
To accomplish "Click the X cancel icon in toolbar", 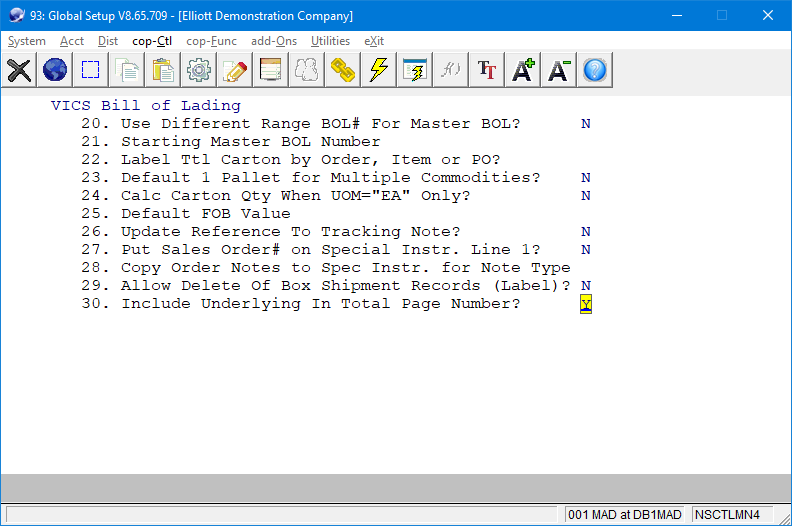I will (19, 70).
